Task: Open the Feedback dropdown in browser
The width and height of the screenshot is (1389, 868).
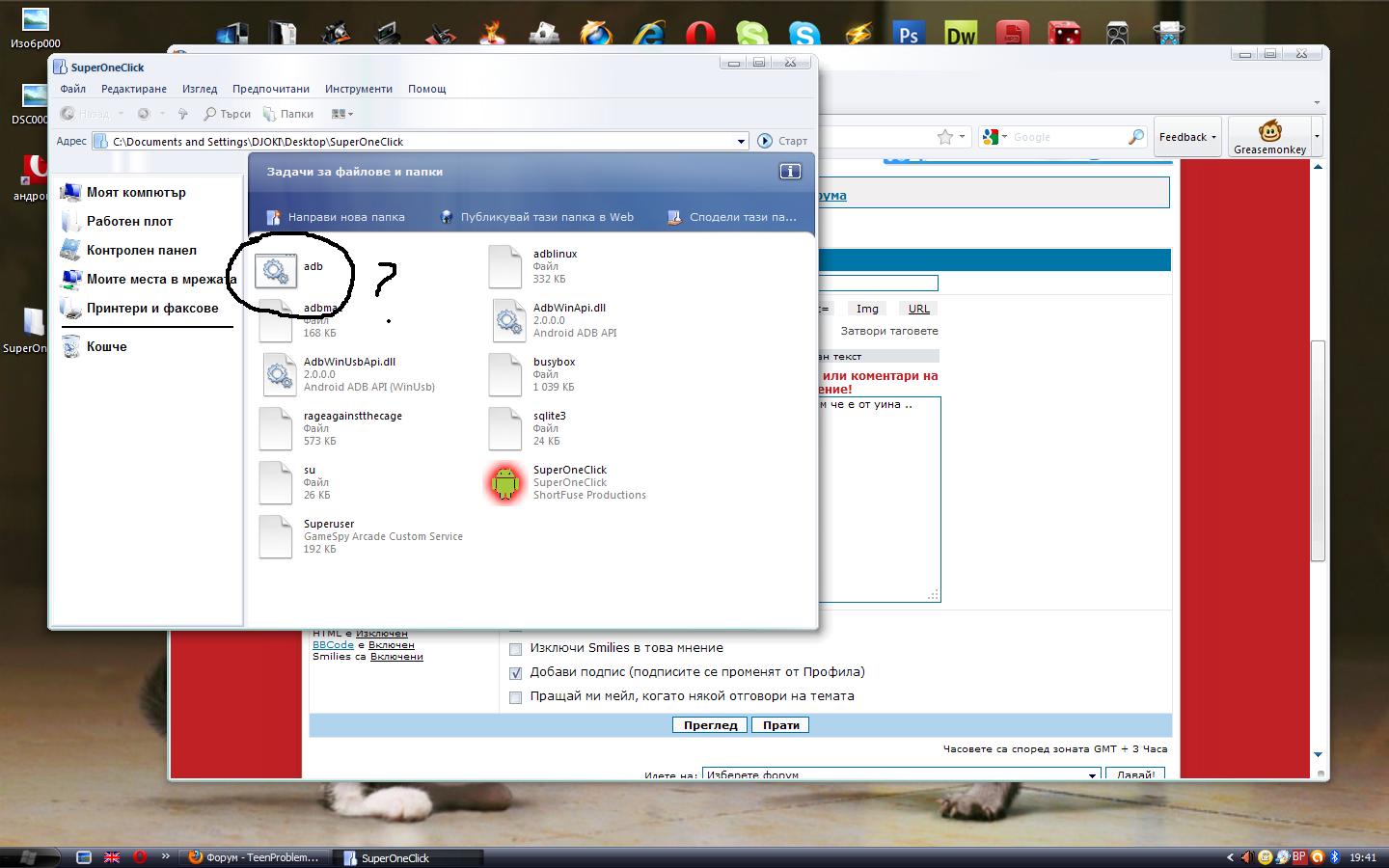Action: [1187, 137]
